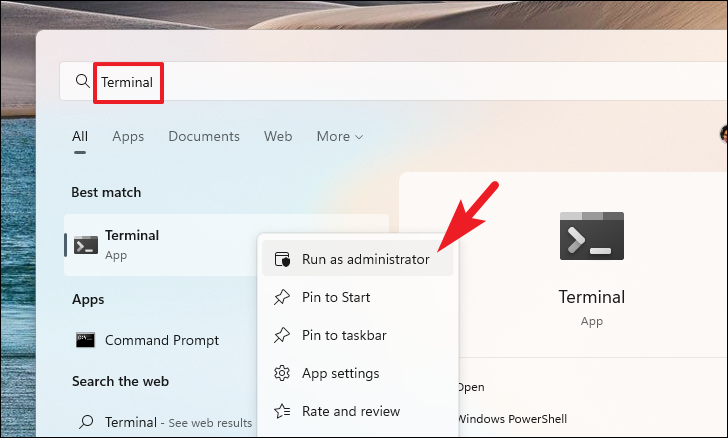This screenshot has height=438, width=728.
Task: Click the magnifier icon in the search box
Action: click(83, 81)
